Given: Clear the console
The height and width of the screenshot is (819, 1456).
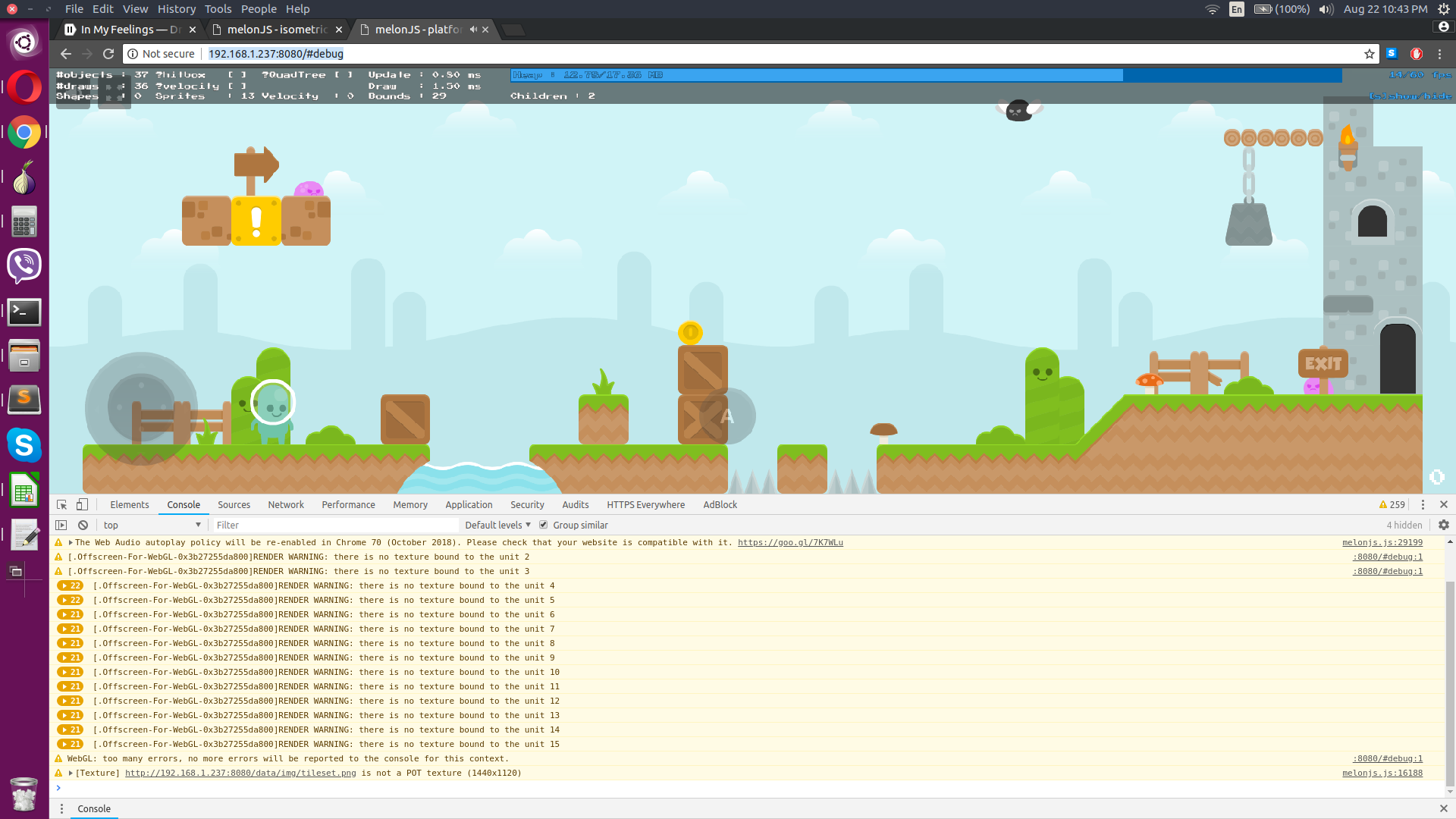Looking at the screenshot, I should [83, 525].
